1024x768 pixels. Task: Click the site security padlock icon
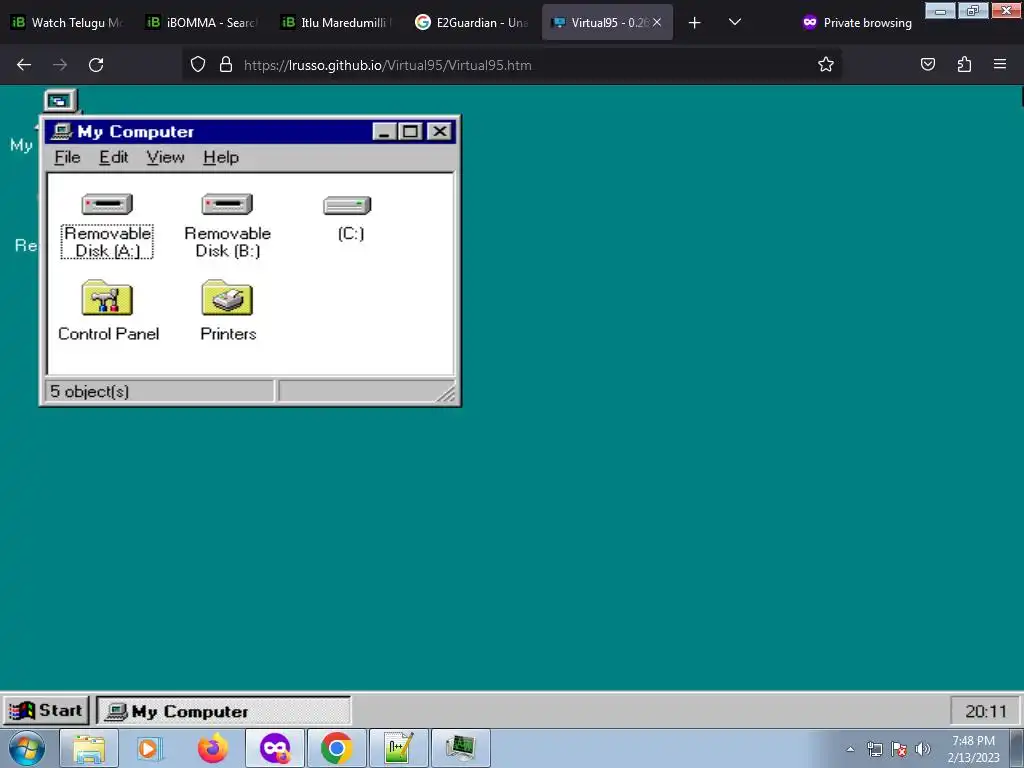click(x=226, y=65)
